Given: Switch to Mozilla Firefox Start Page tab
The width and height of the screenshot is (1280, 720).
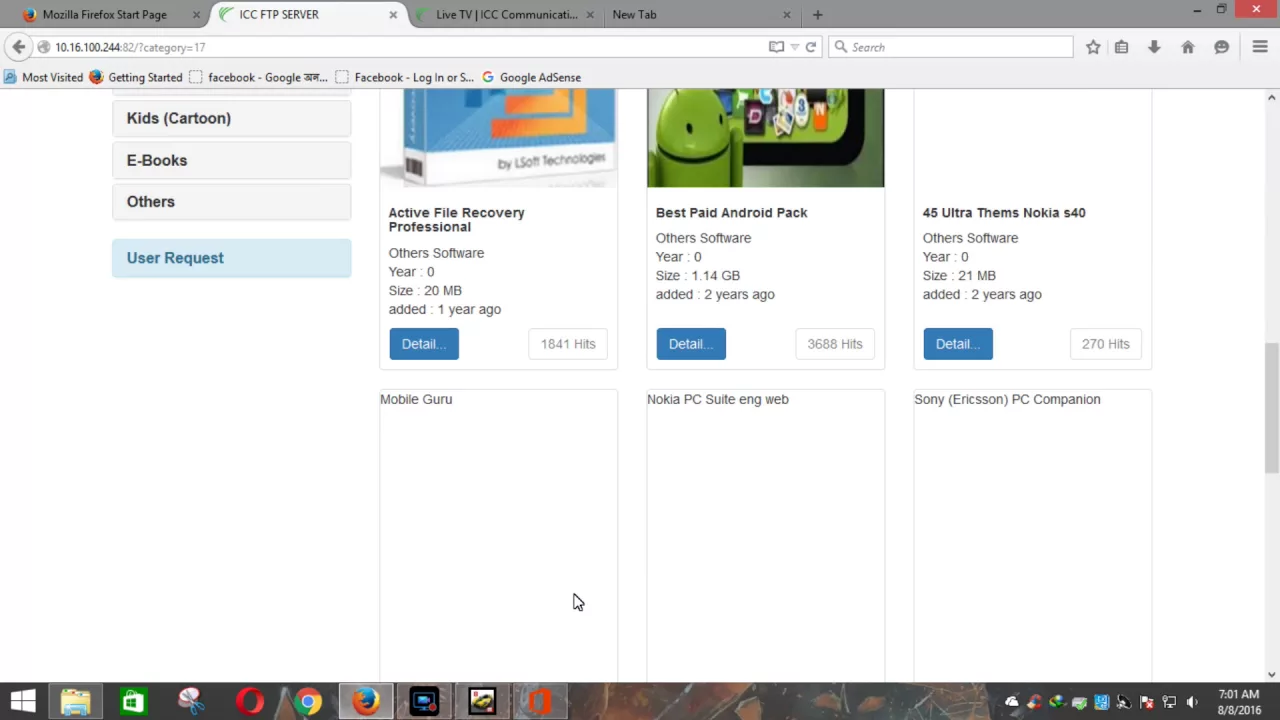Looking at the screenshot, I should click(104, 15).
